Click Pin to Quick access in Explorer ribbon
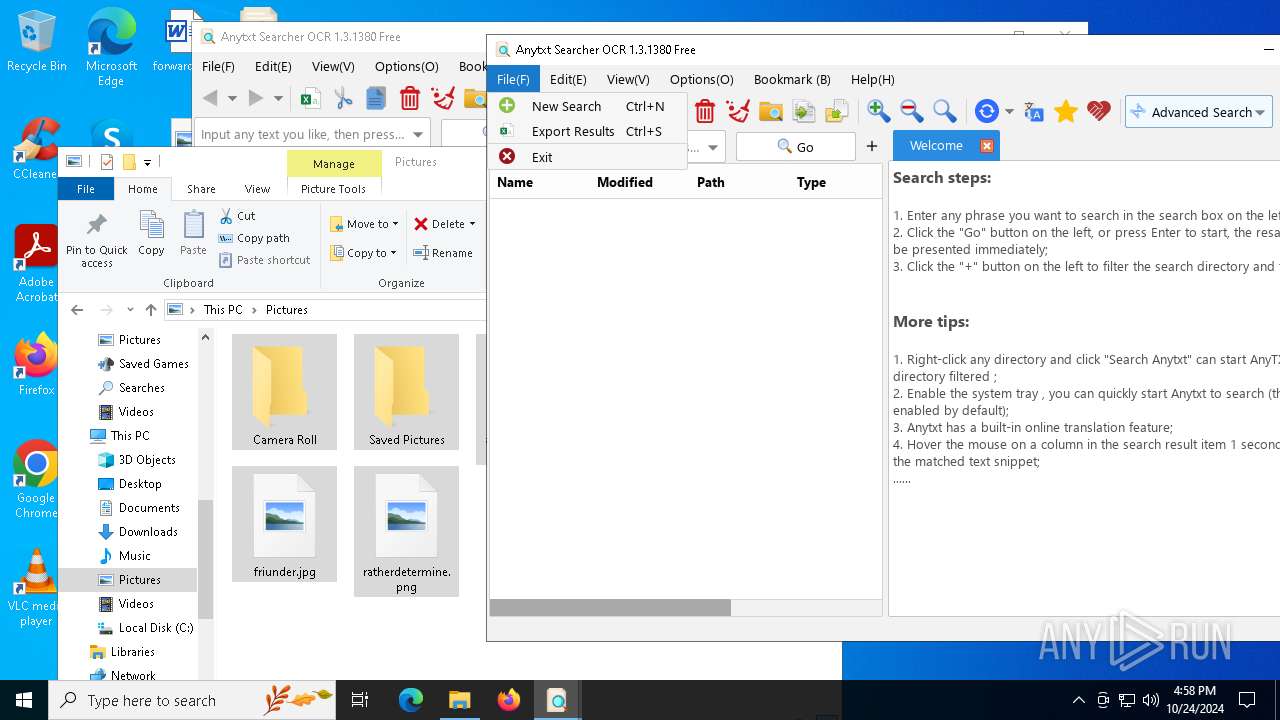This screenshot has width=1280, height=720. click(x=97, y=241)
